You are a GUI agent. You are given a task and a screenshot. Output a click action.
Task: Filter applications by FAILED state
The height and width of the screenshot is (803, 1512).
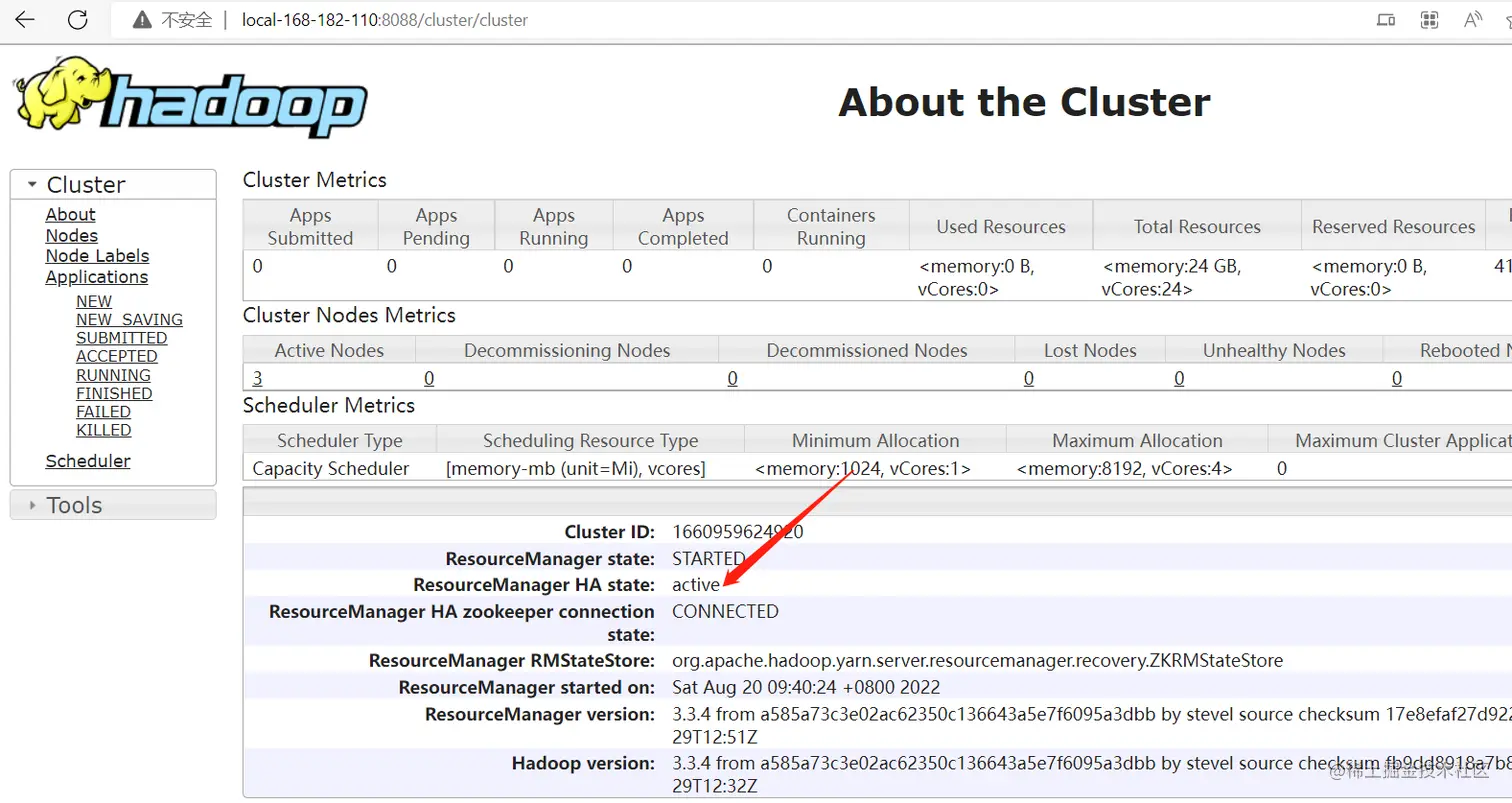point(103,411)
